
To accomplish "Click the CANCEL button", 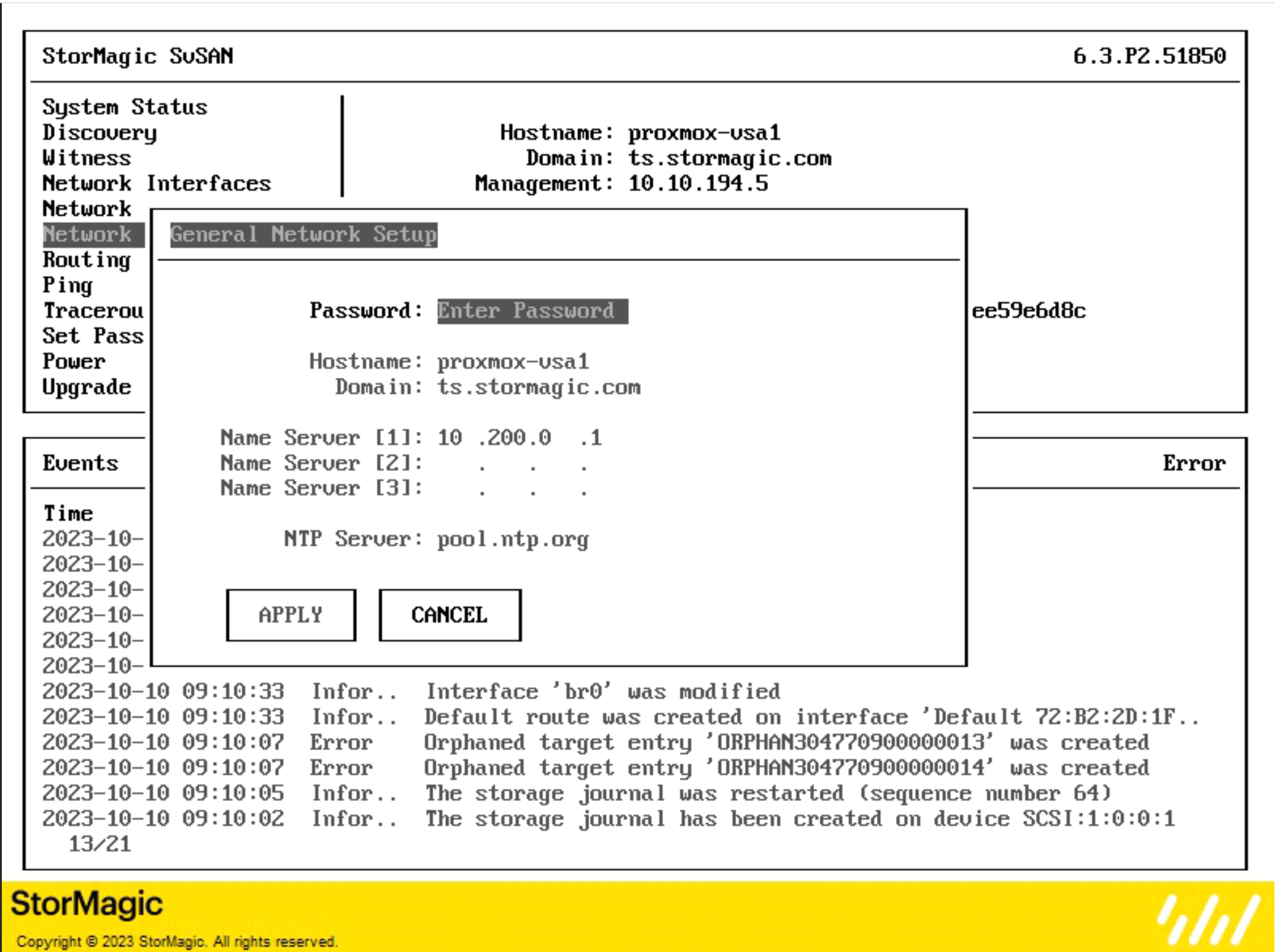I will tap(450, 615).
